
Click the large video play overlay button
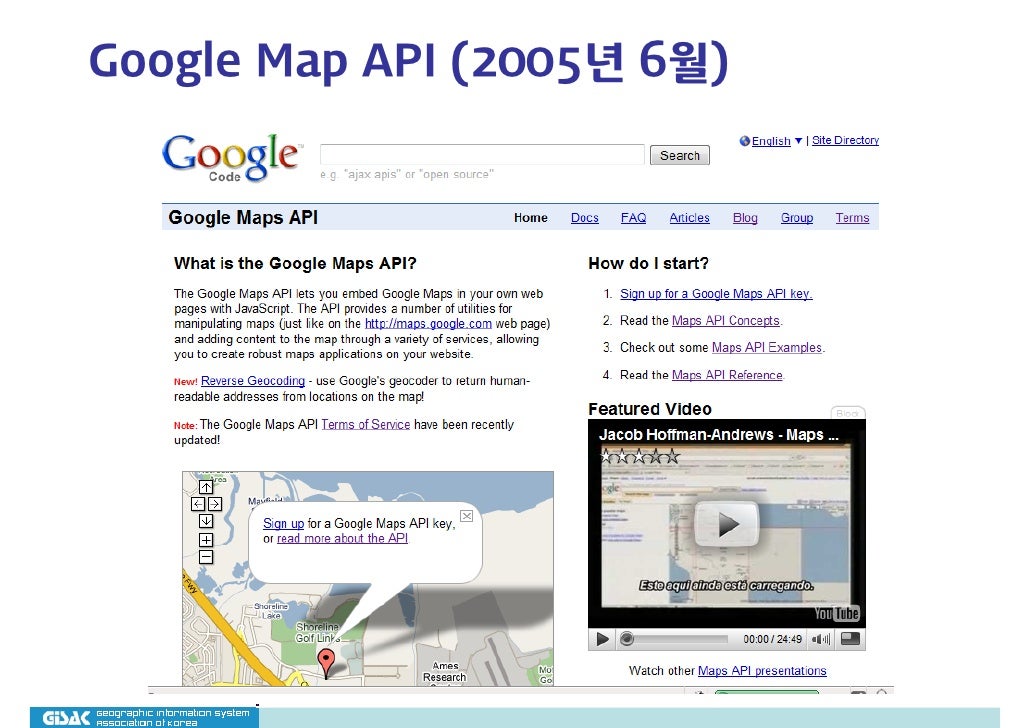727,524
